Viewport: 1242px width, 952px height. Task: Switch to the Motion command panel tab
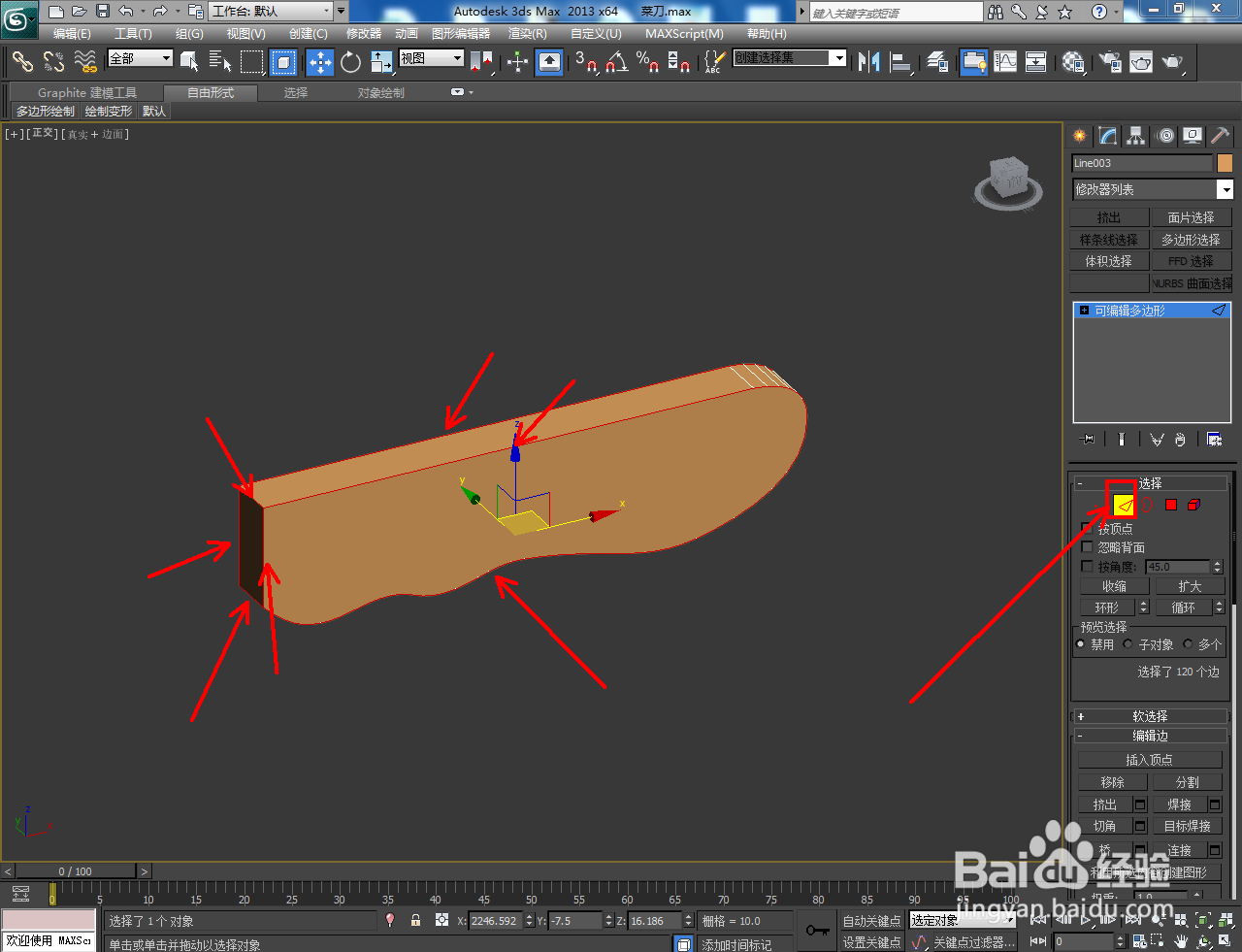pos(1164,136)
